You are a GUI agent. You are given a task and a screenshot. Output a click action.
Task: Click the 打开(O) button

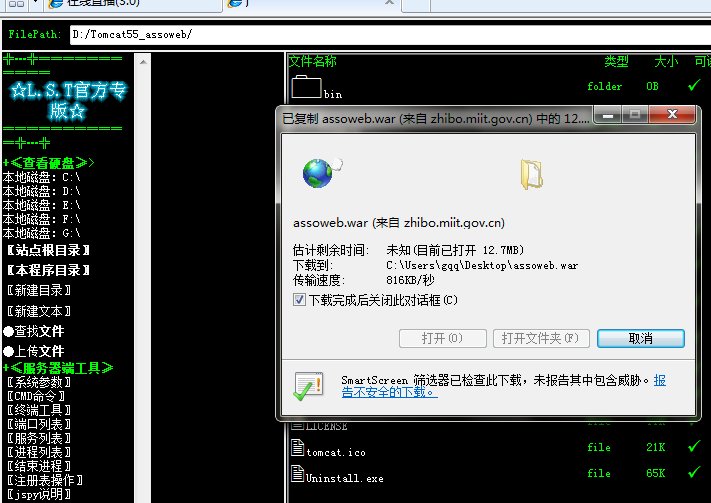[x=443, y=338]
